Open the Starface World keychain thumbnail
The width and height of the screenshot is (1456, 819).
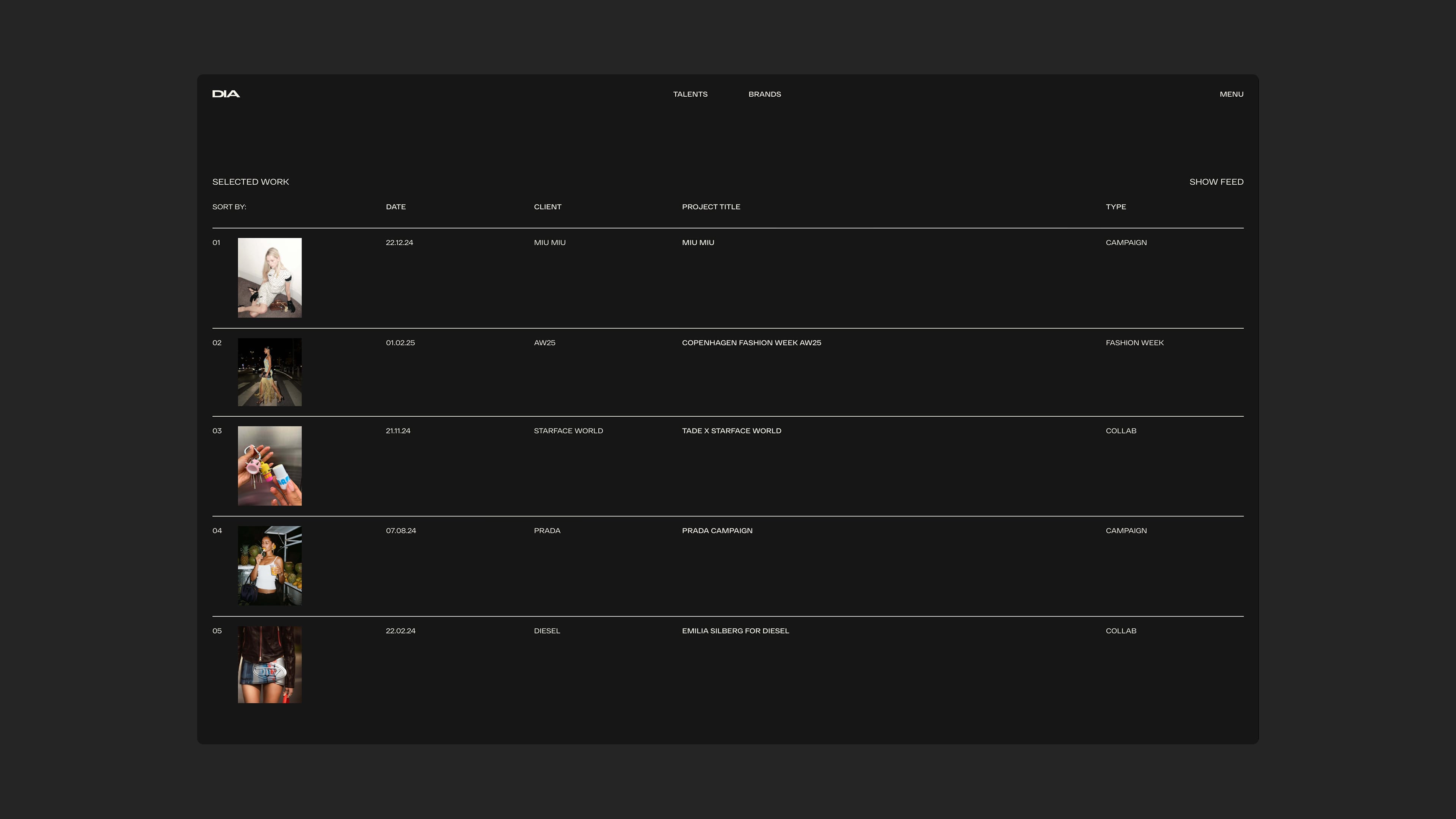(270, 466)
